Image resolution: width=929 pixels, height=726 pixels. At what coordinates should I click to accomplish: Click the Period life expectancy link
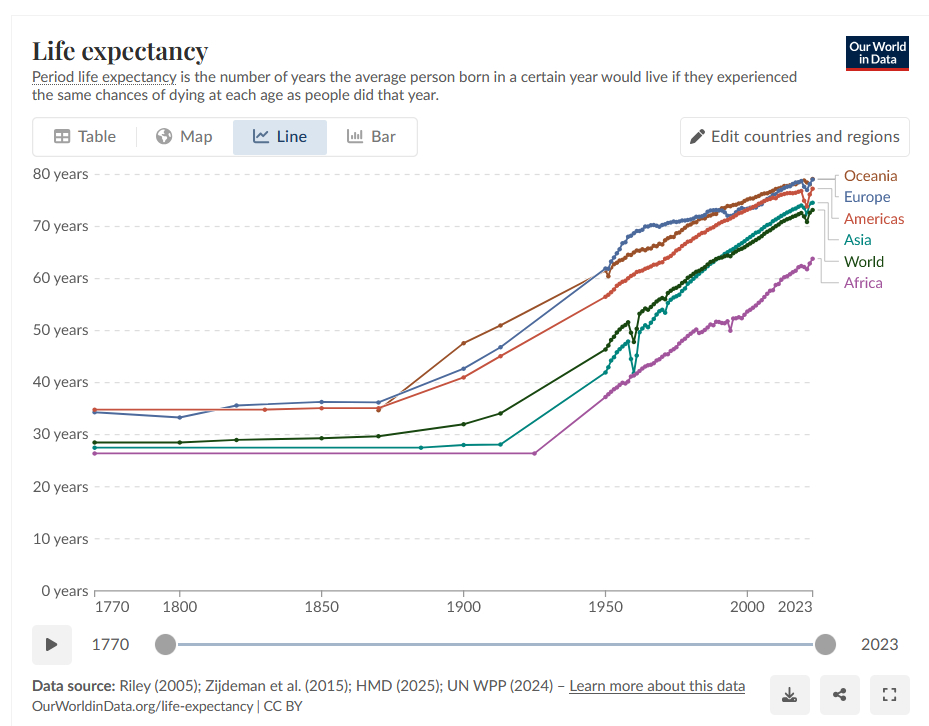coord(104,77)
